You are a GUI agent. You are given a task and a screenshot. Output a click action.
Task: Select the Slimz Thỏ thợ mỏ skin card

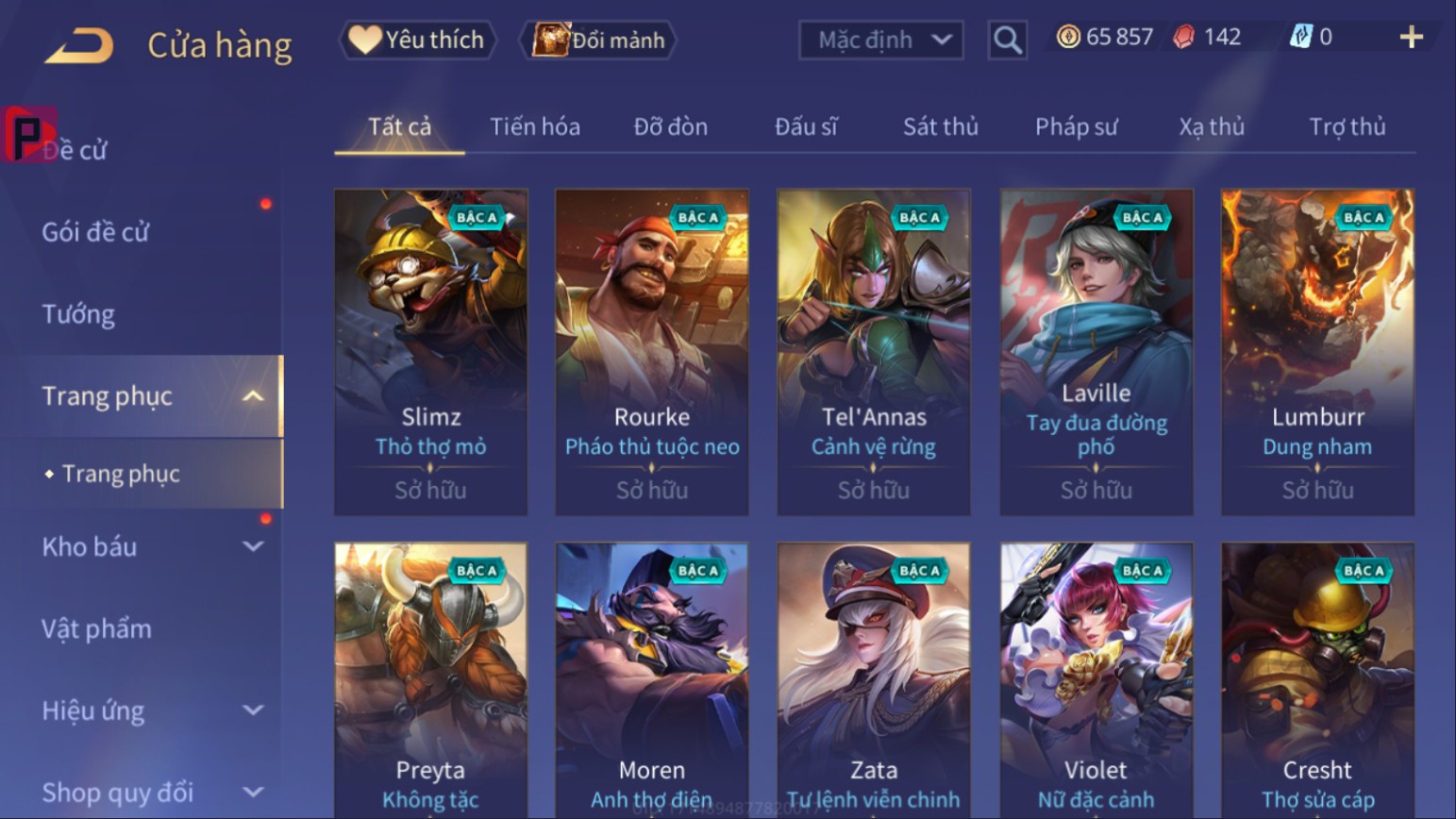431,352
